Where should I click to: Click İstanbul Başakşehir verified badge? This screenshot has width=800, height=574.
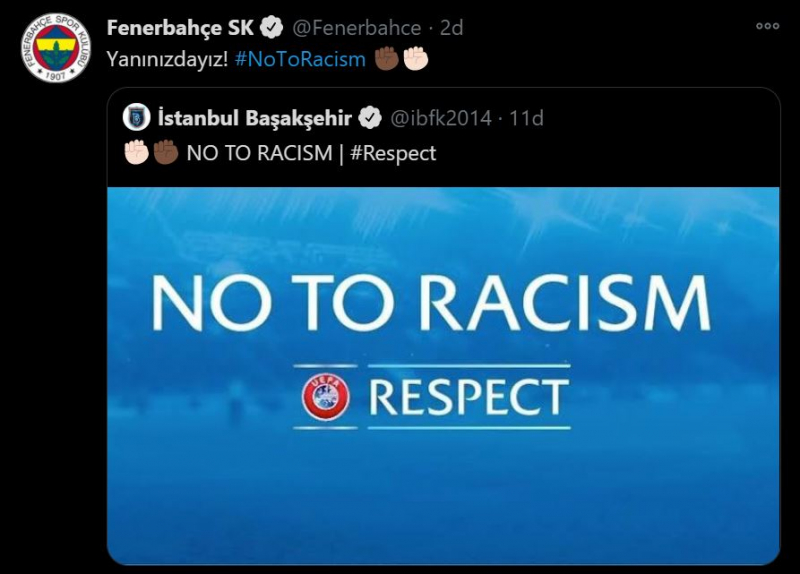[369, 118]
